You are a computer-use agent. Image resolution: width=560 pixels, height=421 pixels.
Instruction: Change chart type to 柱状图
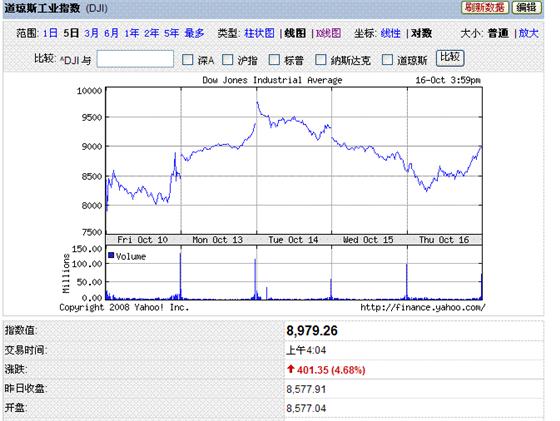tap(259, 33)
